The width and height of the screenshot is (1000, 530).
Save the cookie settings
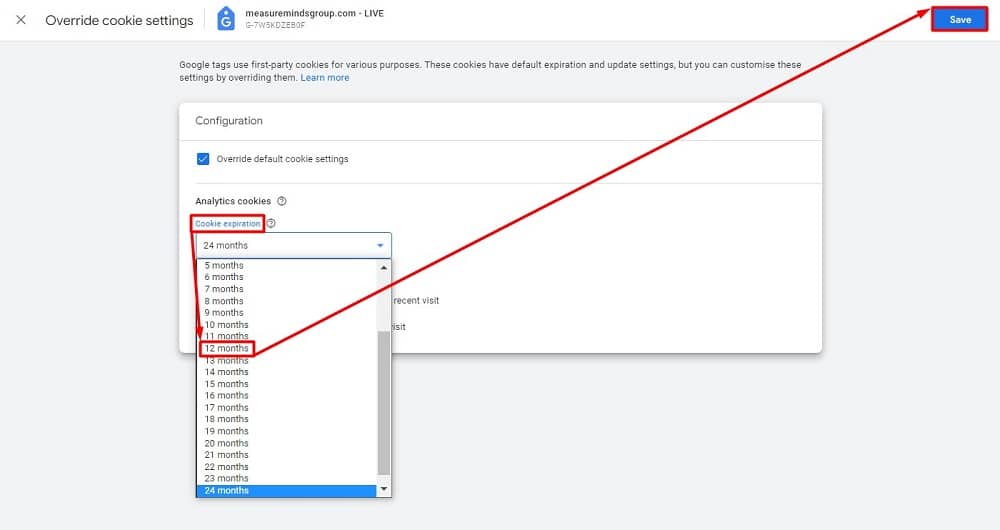[x=959, y=20]
